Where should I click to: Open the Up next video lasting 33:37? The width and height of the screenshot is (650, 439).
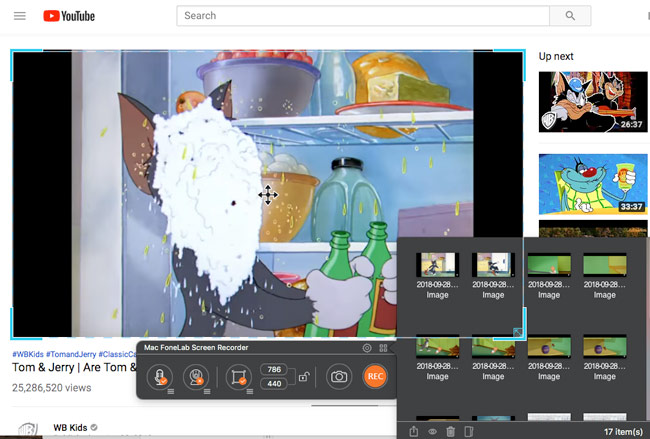click(593, 184)
